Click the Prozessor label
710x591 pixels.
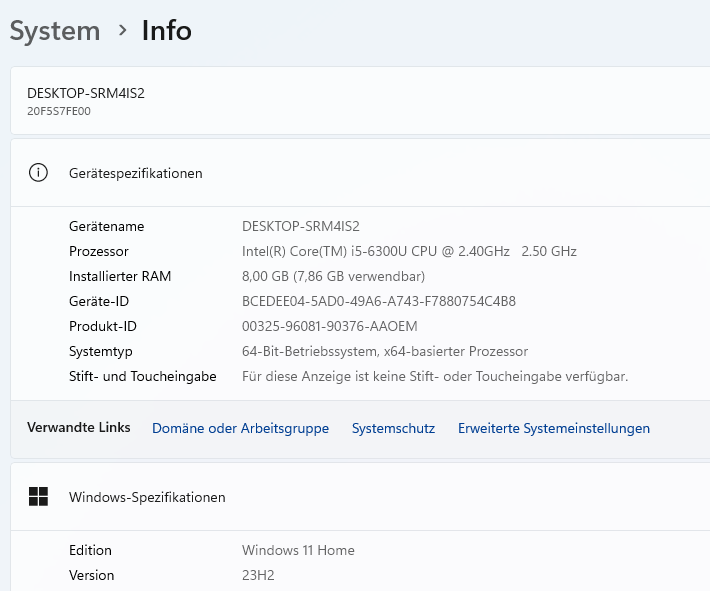click(x=99, y=251)
